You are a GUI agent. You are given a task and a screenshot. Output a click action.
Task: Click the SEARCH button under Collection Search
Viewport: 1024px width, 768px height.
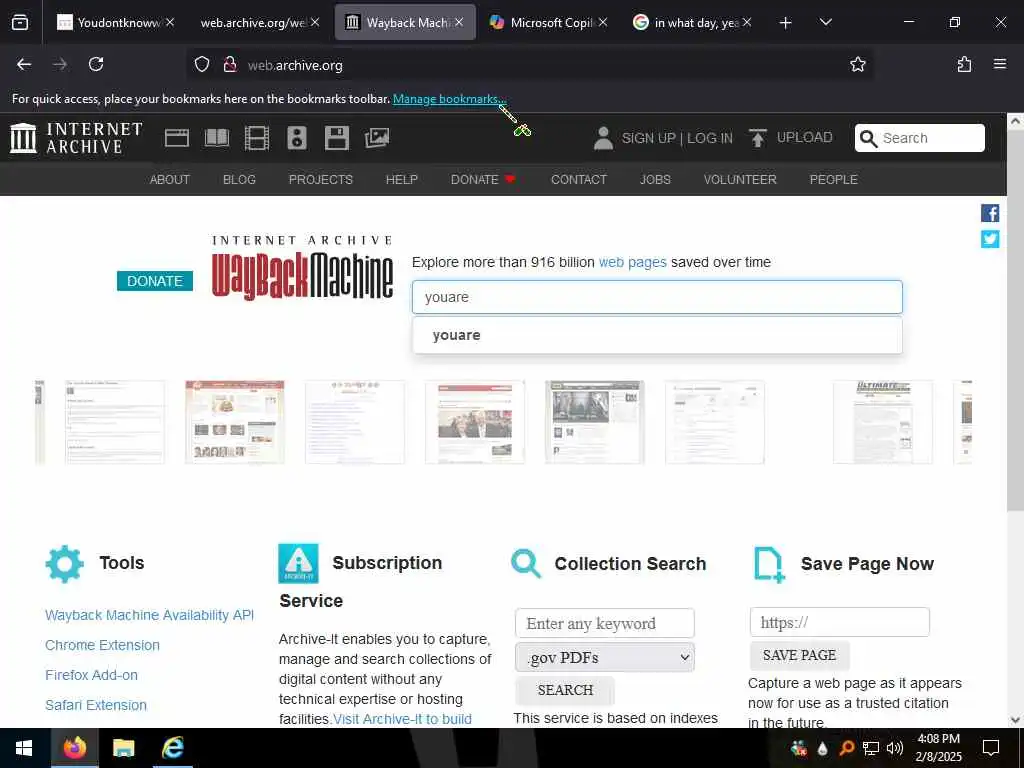(x=565, y=690)
